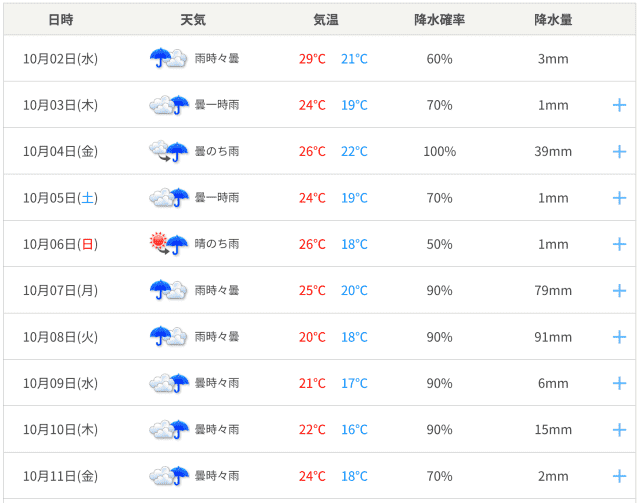
Task: Click the weather icon for 10月03日(木)
Action: [168, 104]
